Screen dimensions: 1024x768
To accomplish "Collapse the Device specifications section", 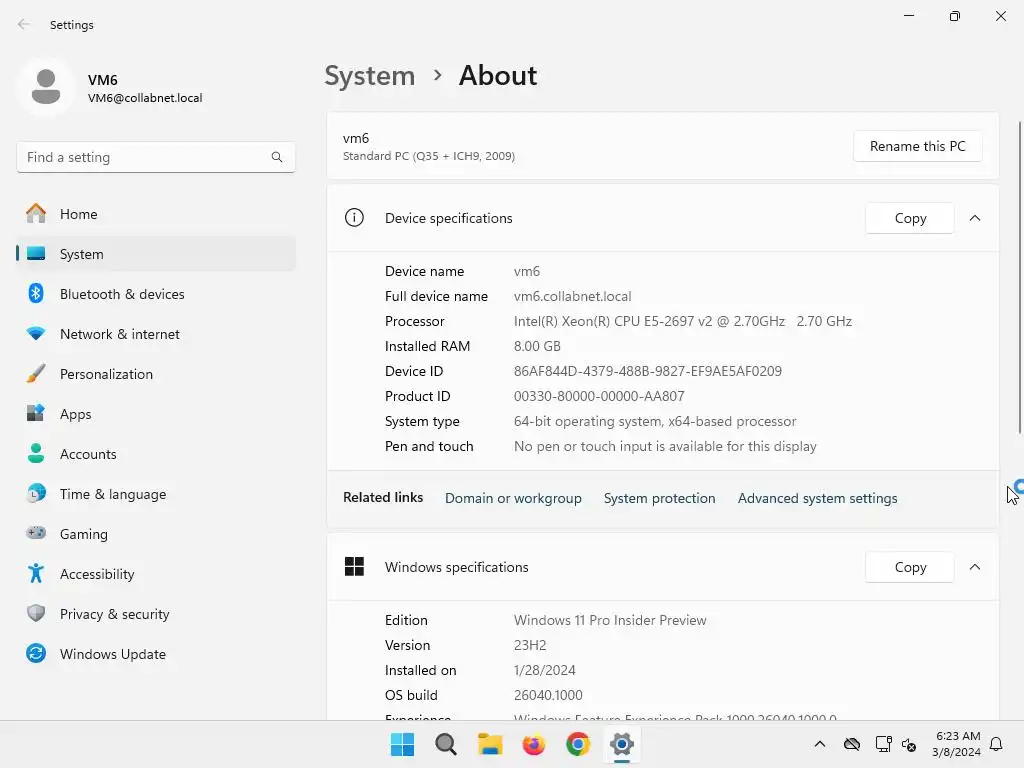I will [974, 218].
